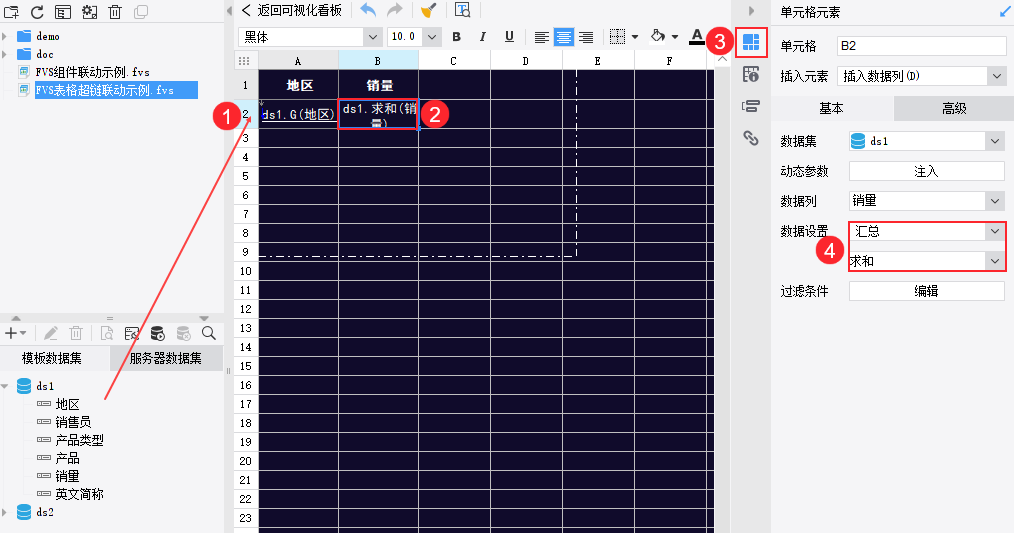This screenshot has height=533, width=1014.
Task: Open the border style dropdown arrow
Action: pyautogui.click(x=635, y=37)
